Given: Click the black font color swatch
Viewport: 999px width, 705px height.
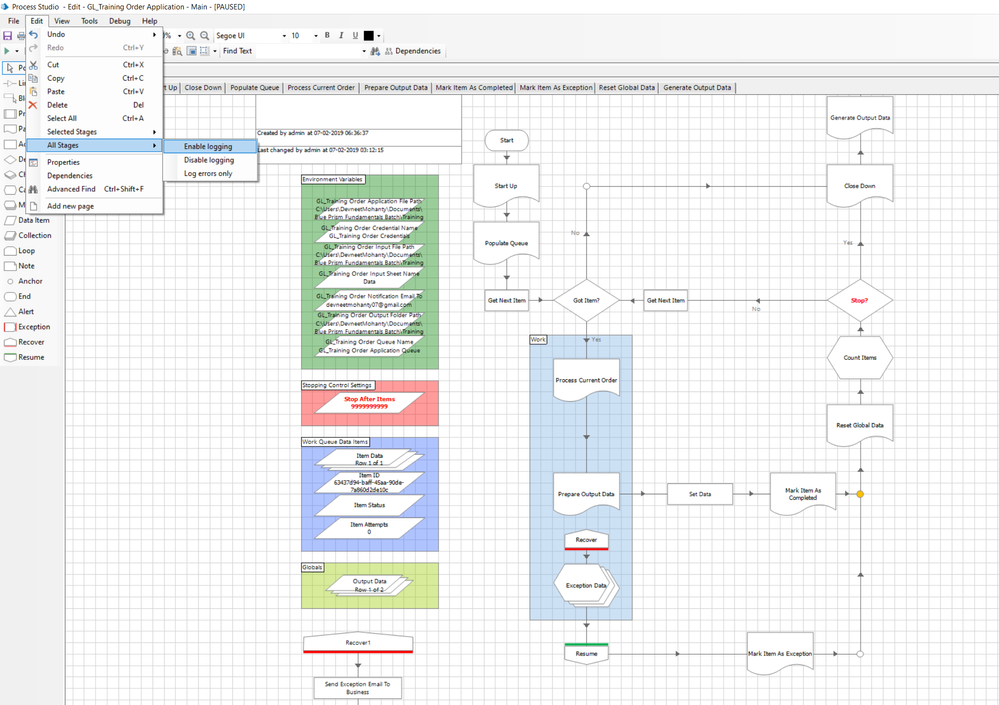Looking at the screenshot, I should tap(369, 36).
